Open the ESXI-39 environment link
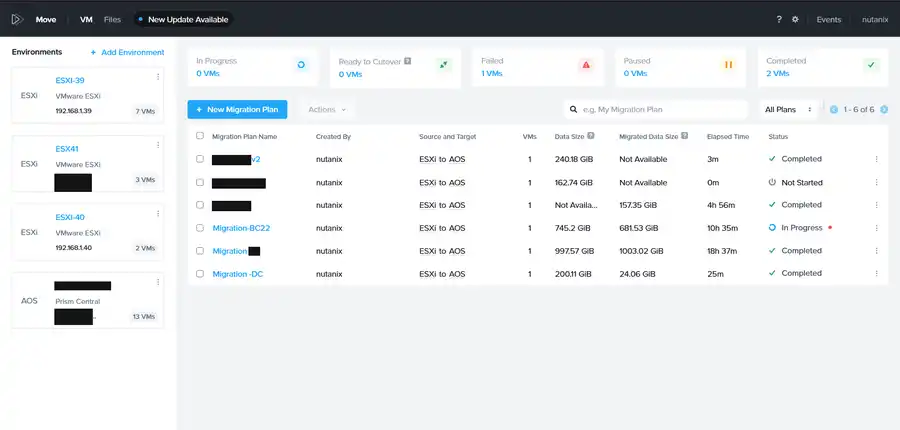The image size is (900, 430). (70, 80)
